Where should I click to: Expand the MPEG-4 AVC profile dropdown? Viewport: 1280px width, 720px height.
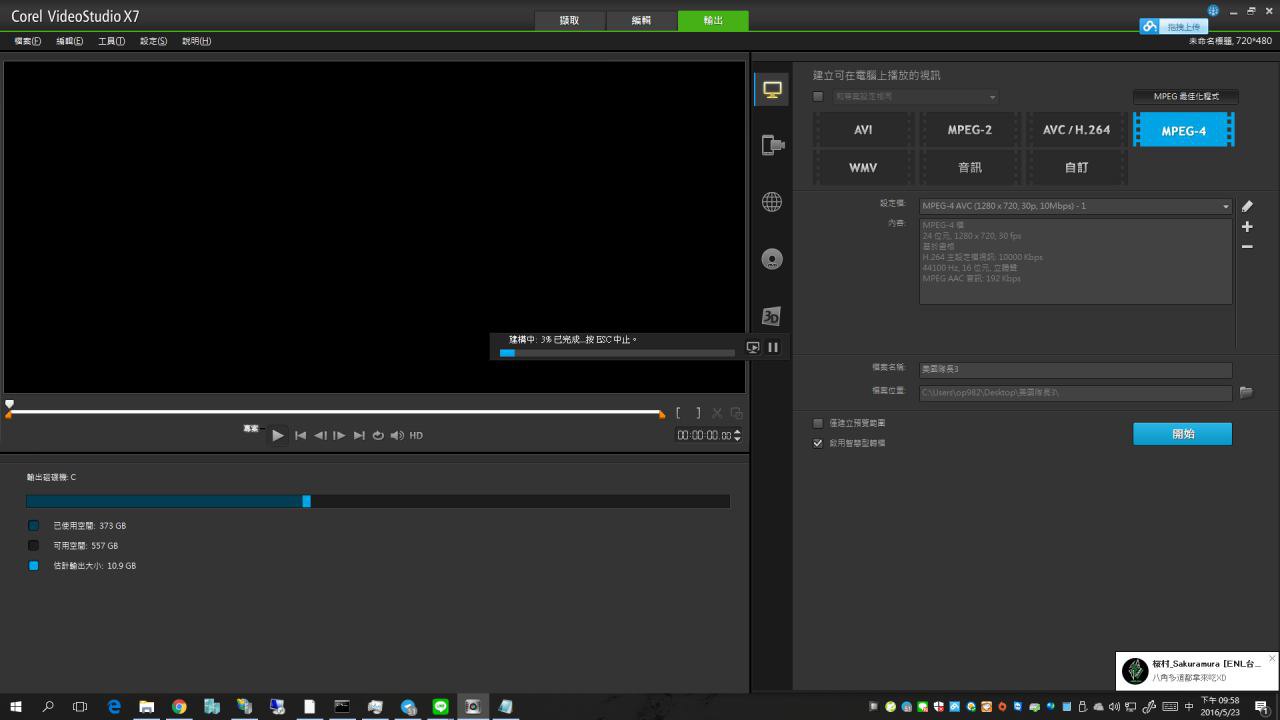point(1225,207)
